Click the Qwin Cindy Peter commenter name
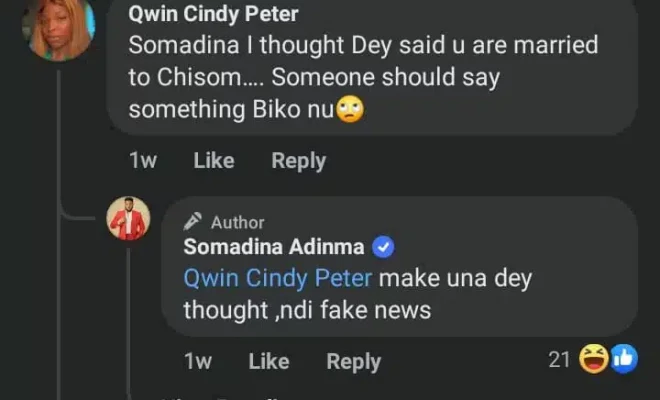 point(214,14)
